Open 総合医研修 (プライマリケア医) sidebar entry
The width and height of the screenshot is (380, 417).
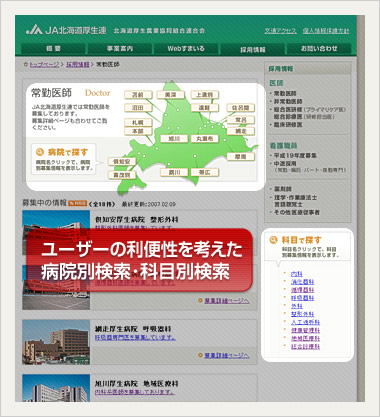coord(310,109)
